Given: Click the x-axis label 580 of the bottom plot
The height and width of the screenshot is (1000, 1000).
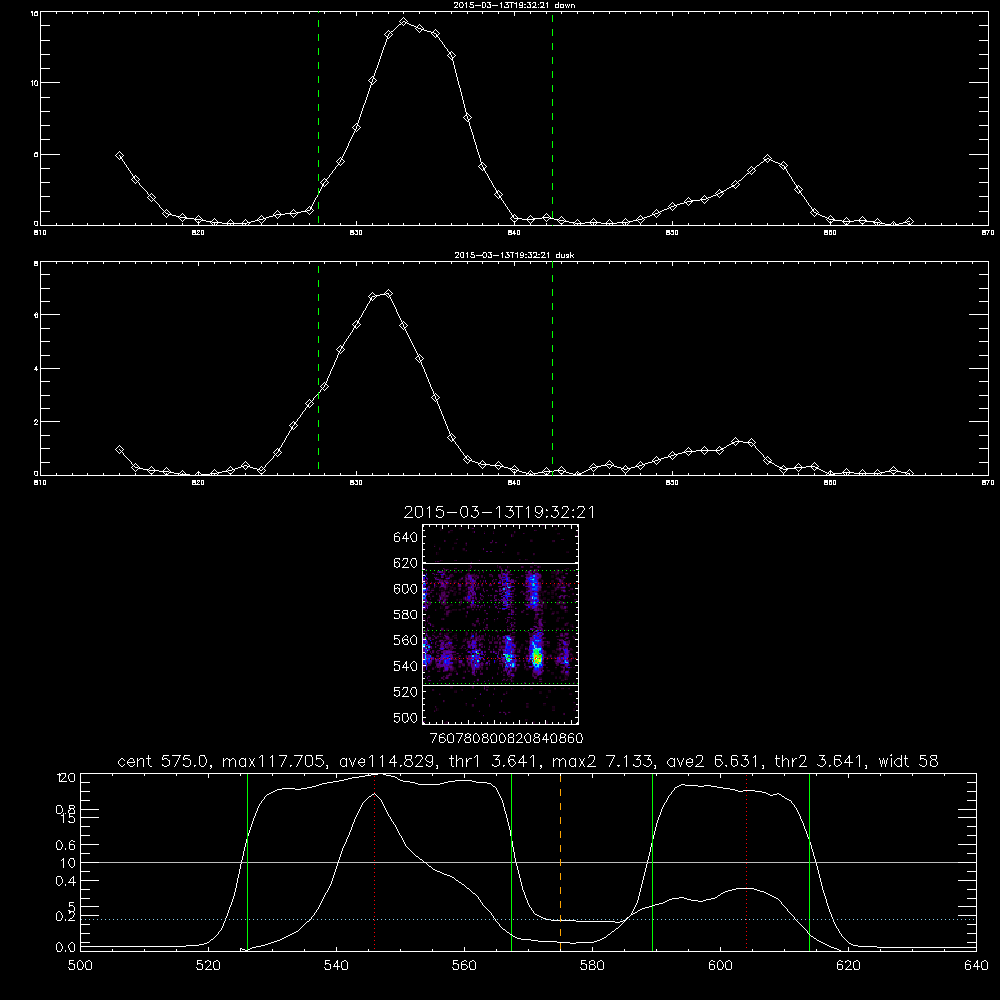Looking at the screenshot, I should [x=592, y=966].
